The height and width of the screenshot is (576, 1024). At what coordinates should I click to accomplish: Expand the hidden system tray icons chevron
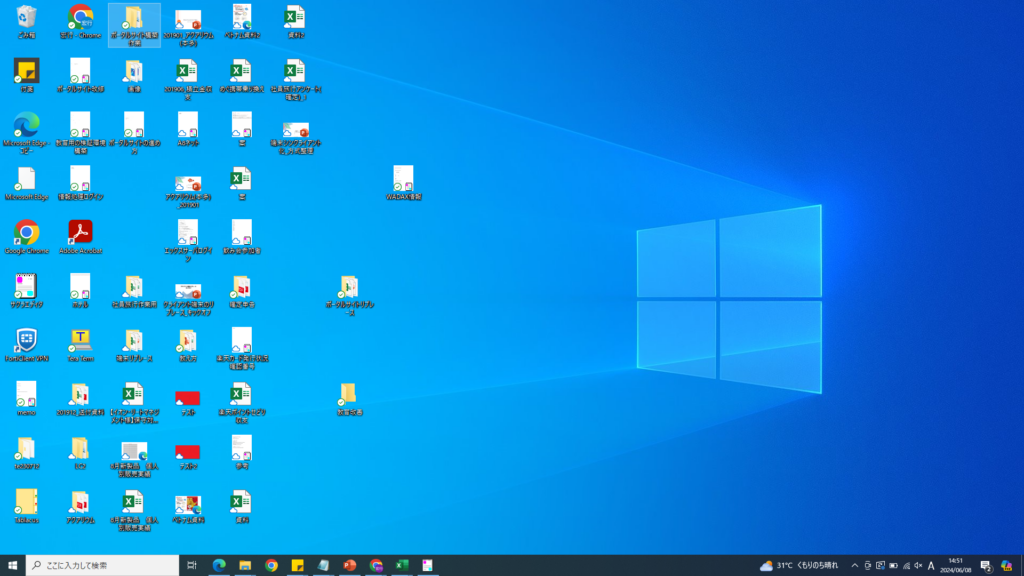[854, 565]
